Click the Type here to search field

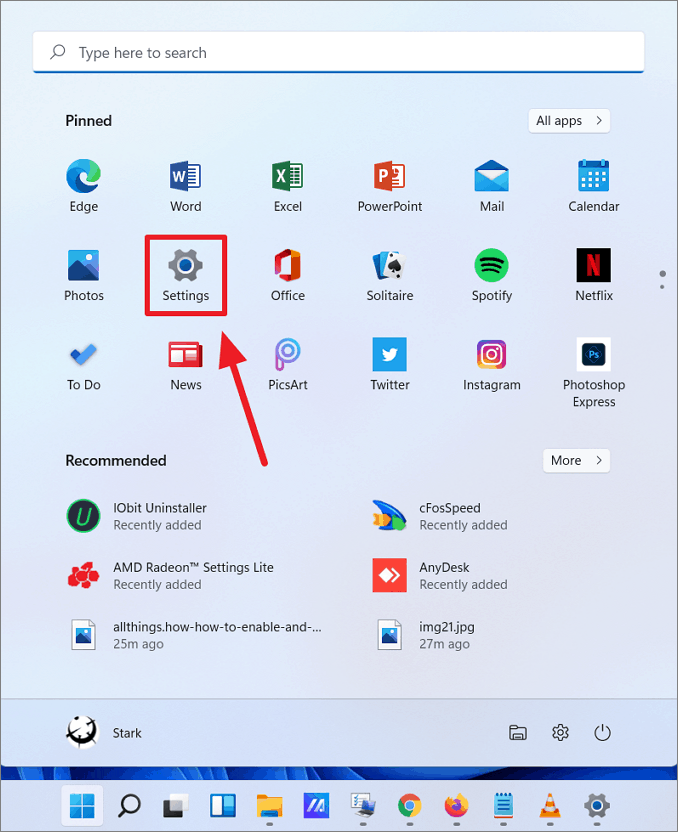[x=338, y=52]
